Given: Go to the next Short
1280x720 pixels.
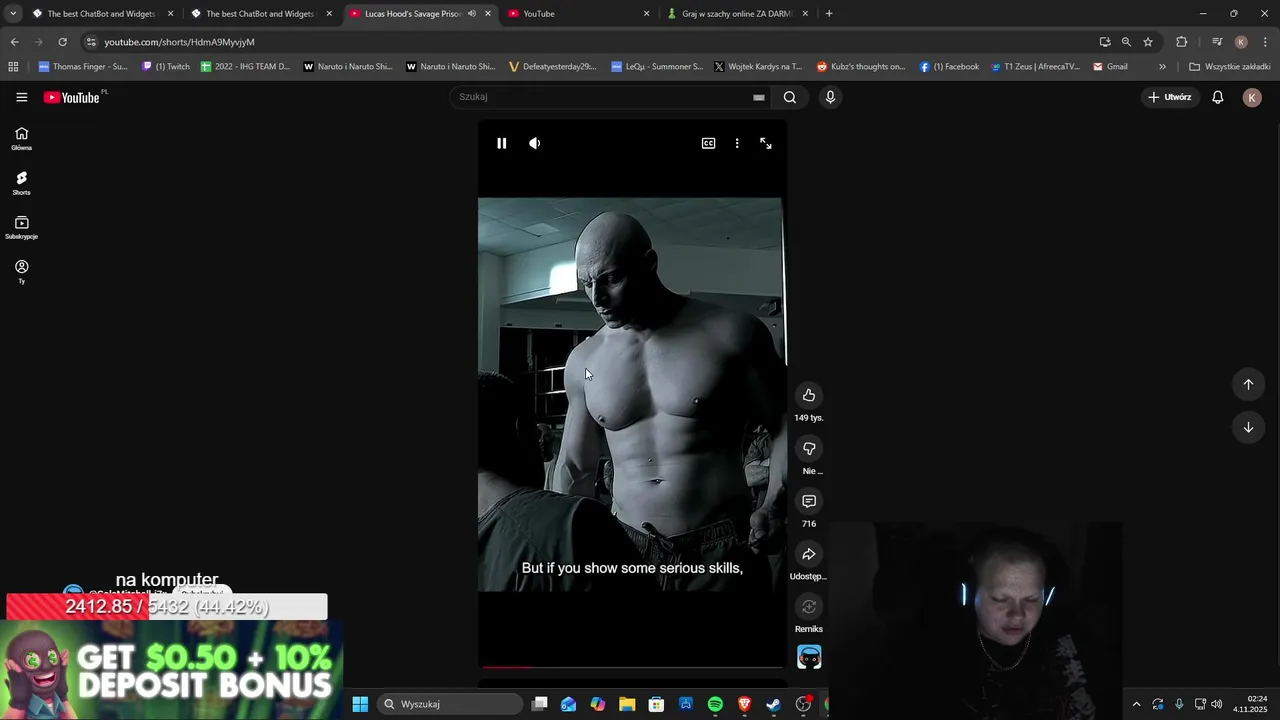Looking at the screenshot, I should coord(1248,427).
